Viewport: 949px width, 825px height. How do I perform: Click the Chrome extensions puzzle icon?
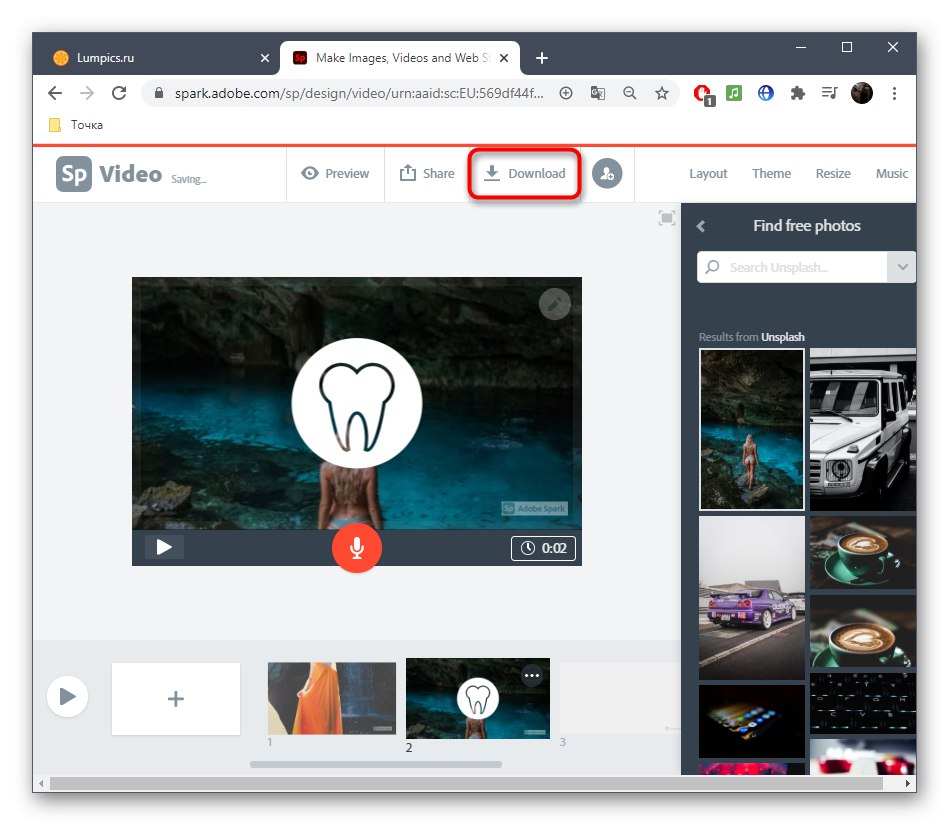(x=797, y=93)
